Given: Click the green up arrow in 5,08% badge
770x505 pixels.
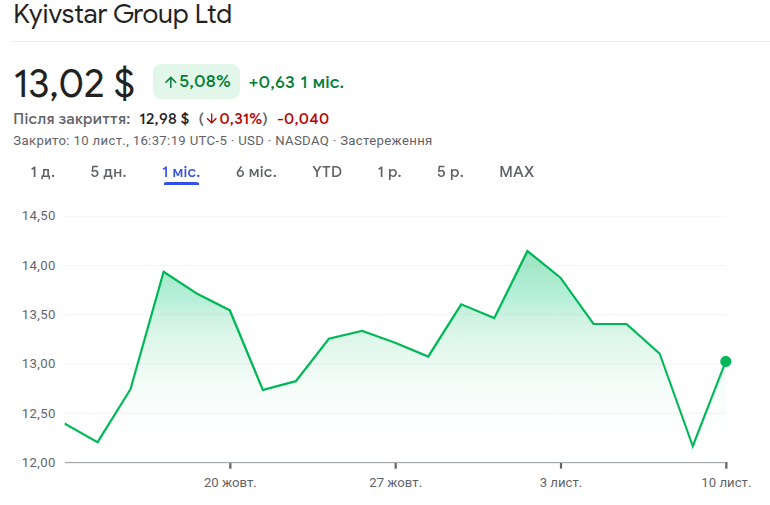Looking at the screenshot, I should 170,81.
